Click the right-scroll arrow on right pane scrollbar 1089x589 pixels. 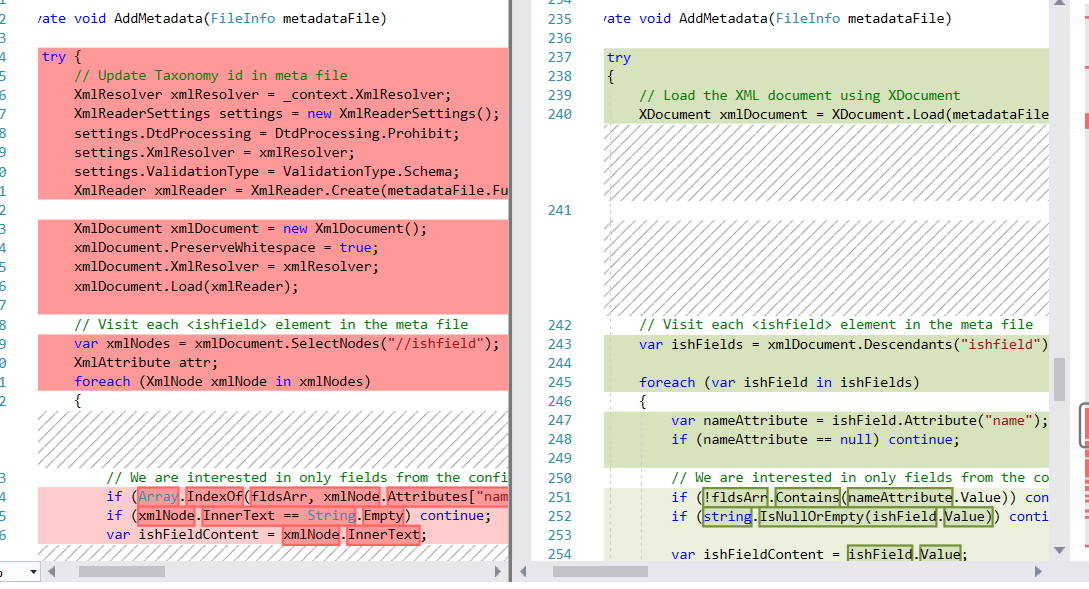click(x=1037, y=572)
